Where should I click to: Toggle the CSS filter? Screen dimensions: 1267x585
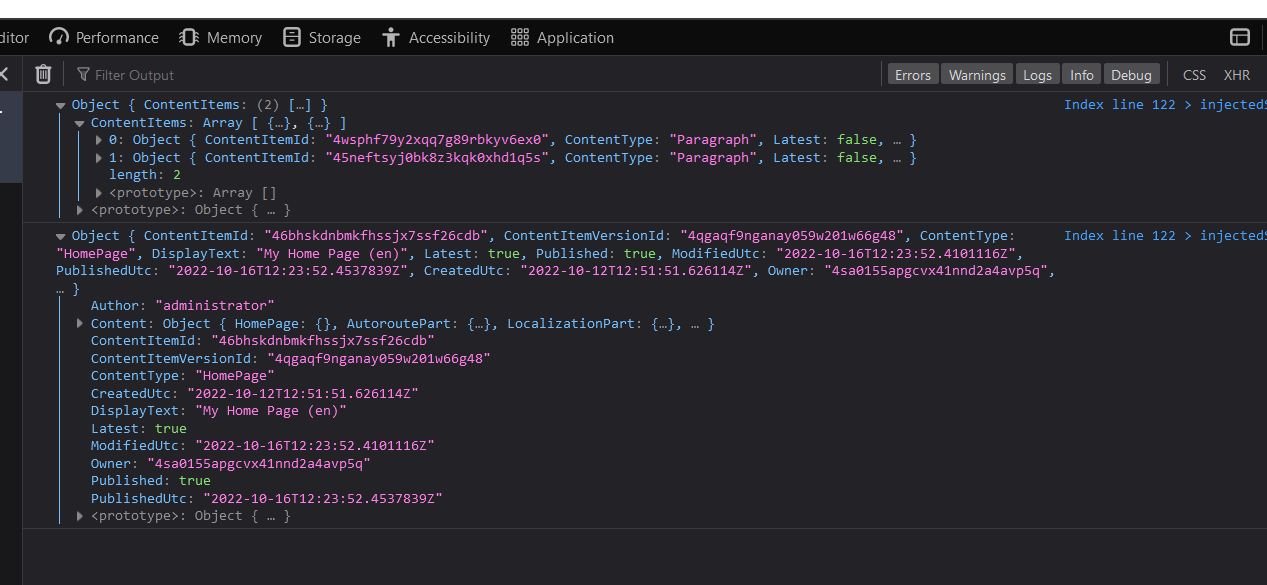click(1194, 75)
